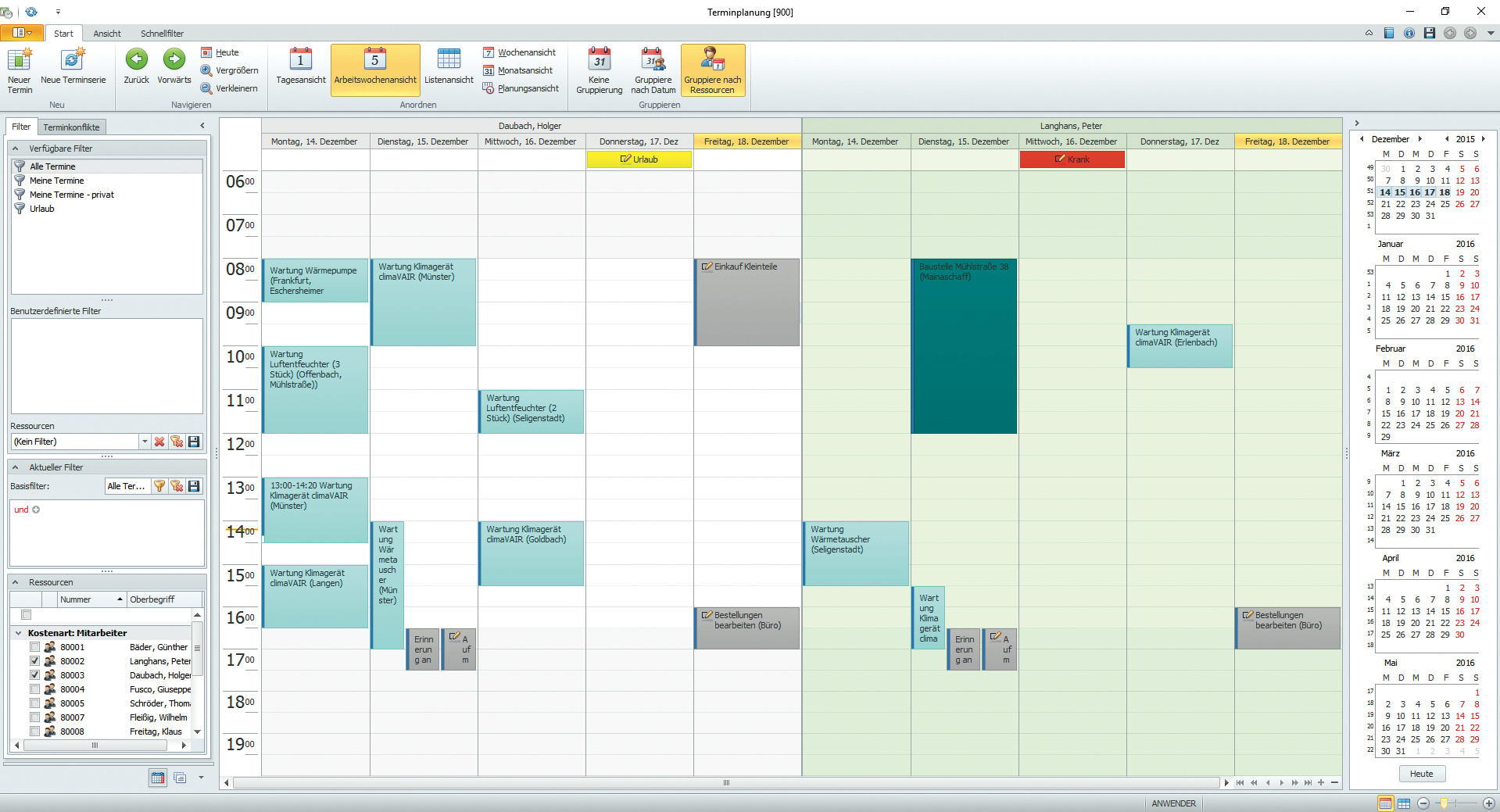The width and height of the screenshot is (1500, 812).
Task: Uncheck resource 80003 Daubach, Holger
Action: pyautogui.click(x=34, y=675)
